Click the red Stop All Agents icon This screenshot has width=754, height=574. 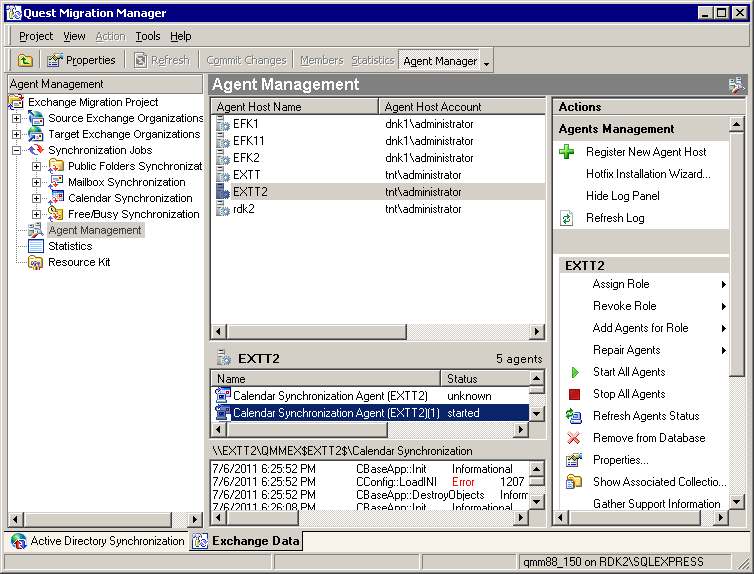tap(574, 394)
